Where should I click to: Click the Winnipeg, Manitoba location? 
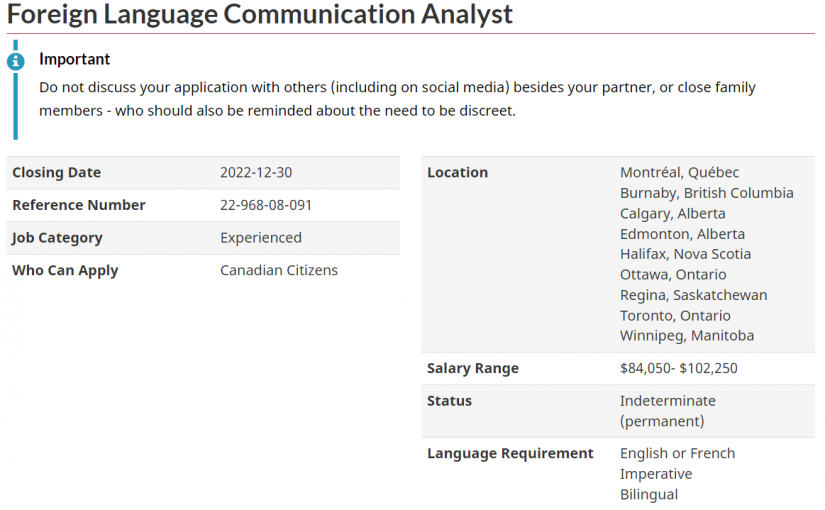pos(687,335)
